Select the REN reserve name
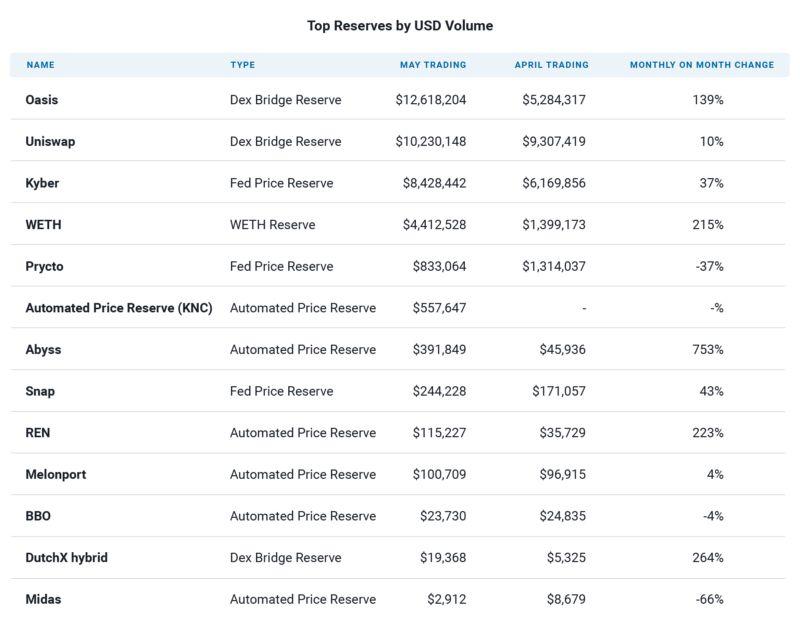This screenshot has width=800, height=630. (x=38, y=433)
